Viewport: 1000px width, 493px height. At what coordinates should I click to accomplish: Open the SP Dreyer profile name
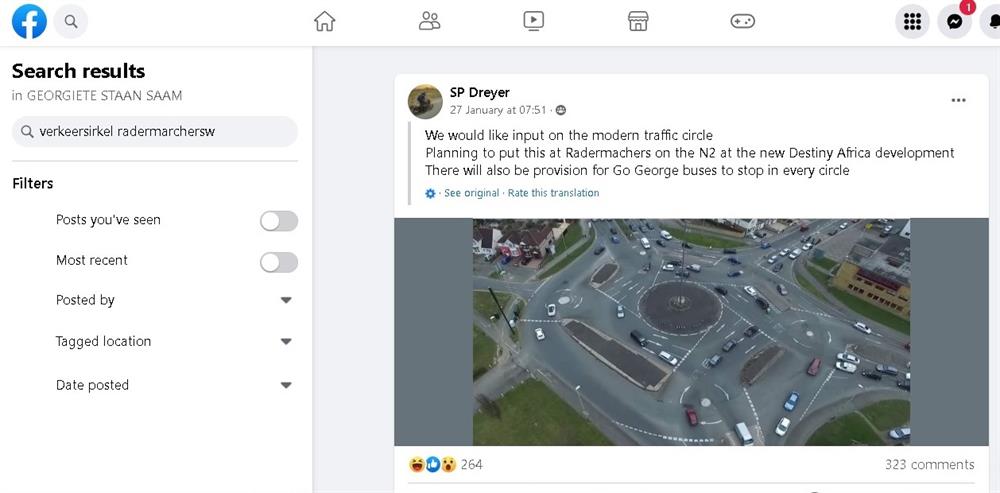pos(480,92)
